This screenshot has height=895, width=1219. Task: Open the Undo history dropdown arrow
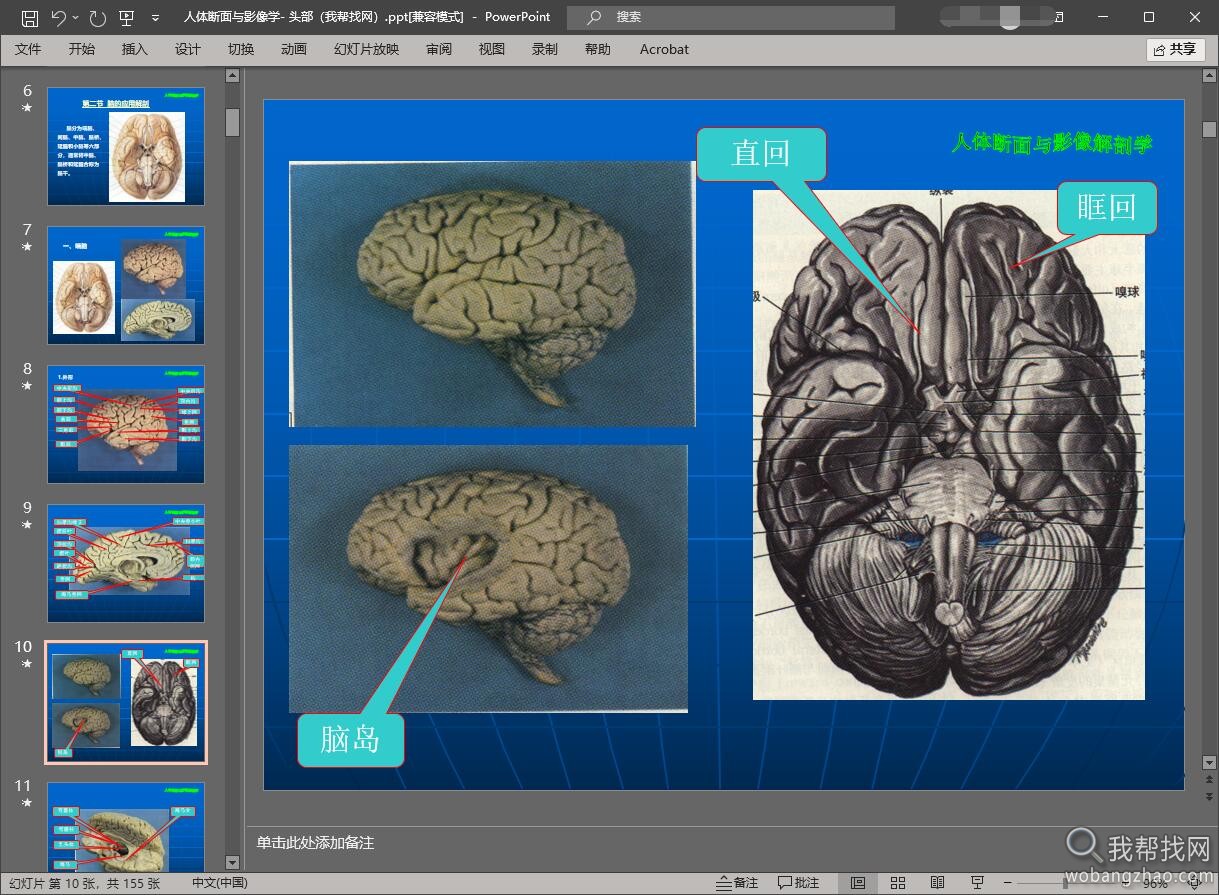(x=76, y=17)
